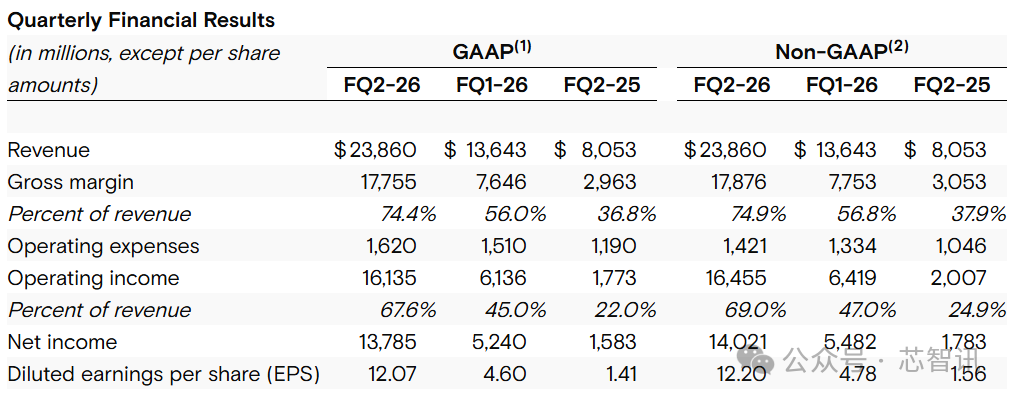1012x400 pixels.
Task: Click the Operating expenses row label
Action: [x=103, y=246]
